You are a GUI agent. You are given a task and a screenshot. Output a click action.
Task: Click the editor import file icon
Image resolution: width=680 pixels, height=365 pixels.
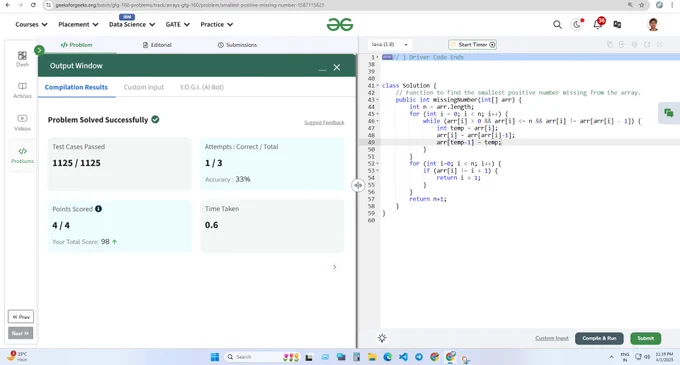point(621,45)
